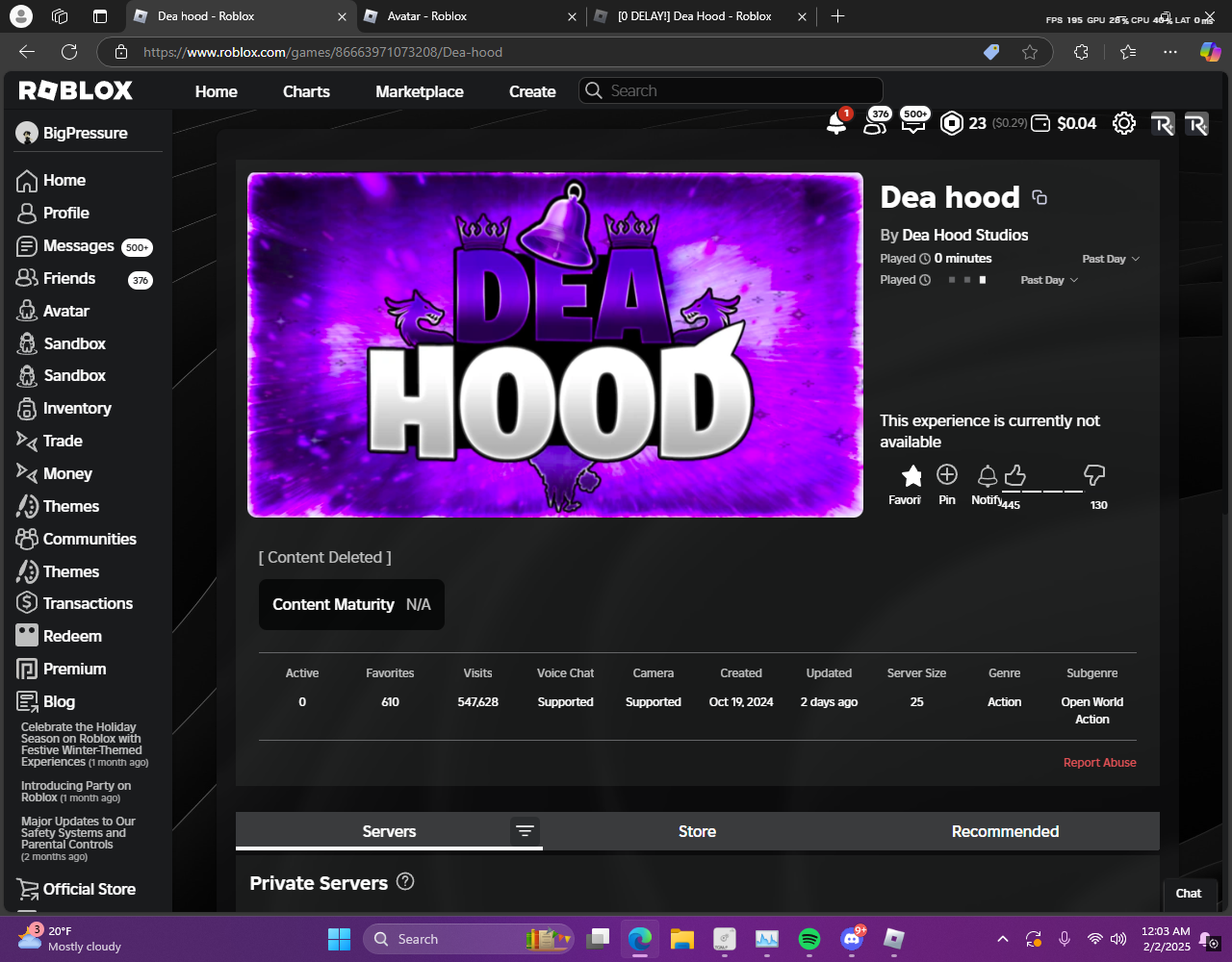Open Create in Roblox top navigation
Image resolution: width=1232 pixels, height=962 pixels.
[532, 91]
